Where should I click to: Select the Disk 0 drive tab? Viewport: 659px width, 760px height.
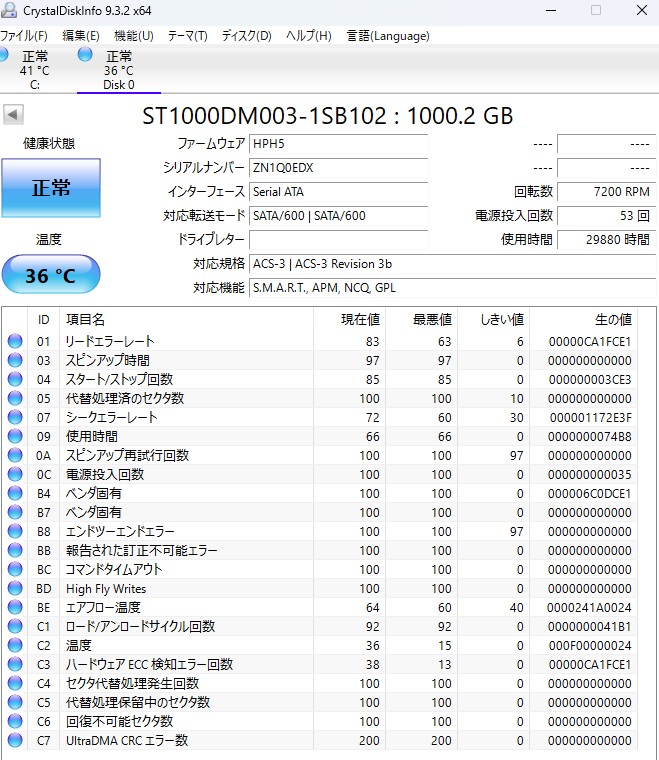click(x=119, y=70)
